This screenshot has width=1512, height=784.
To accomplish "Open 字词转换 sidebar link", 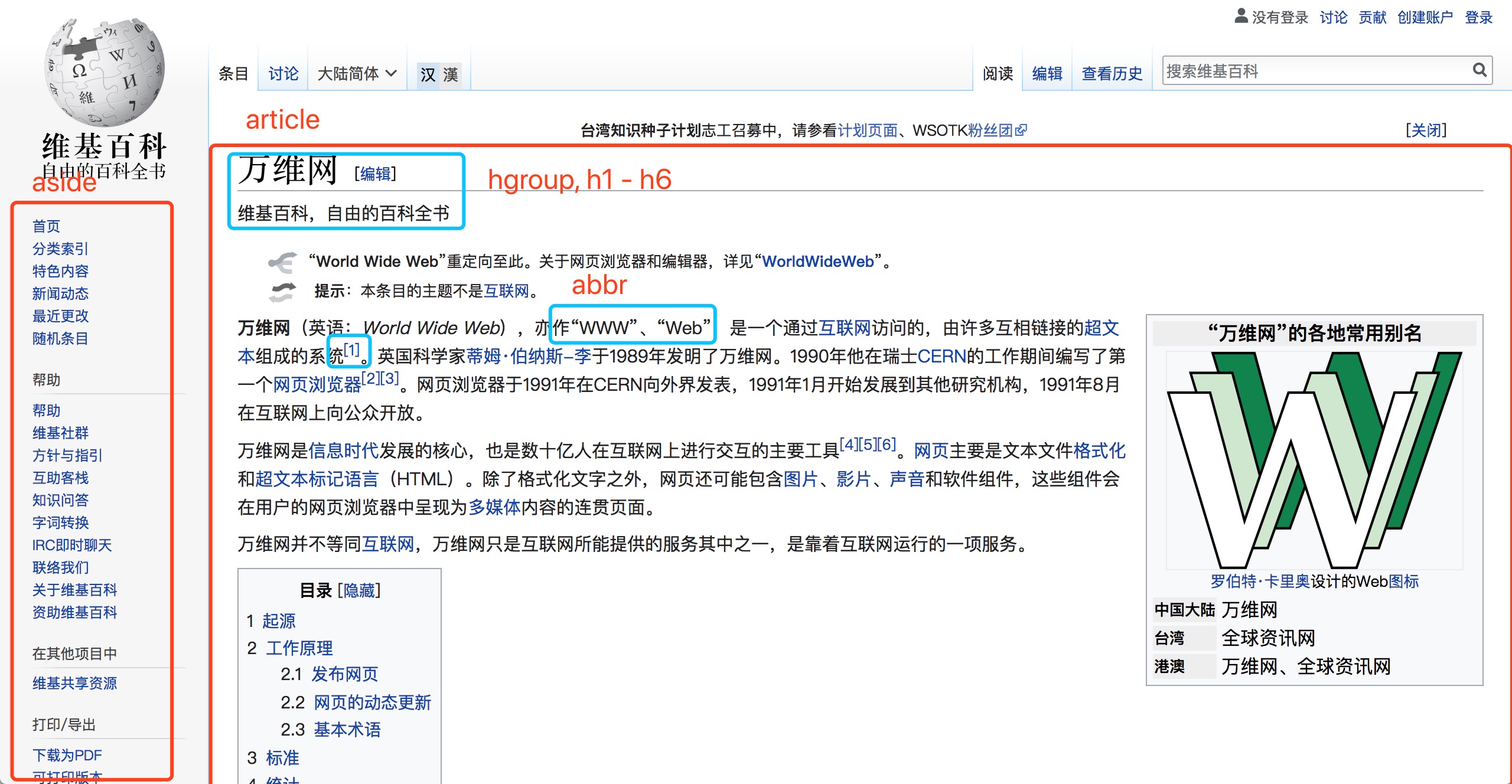I will (60, 522).
